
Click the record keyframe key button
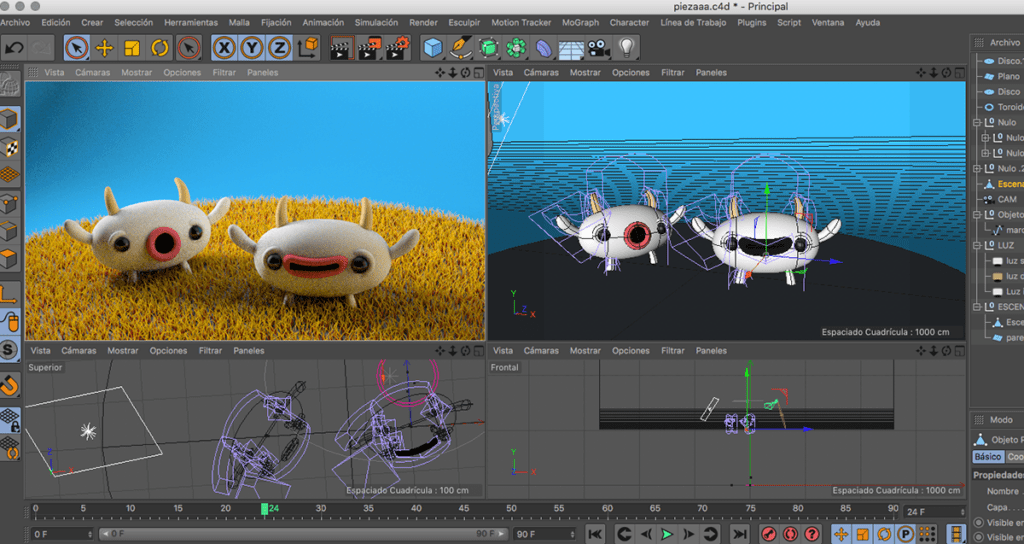coord(769,534)
